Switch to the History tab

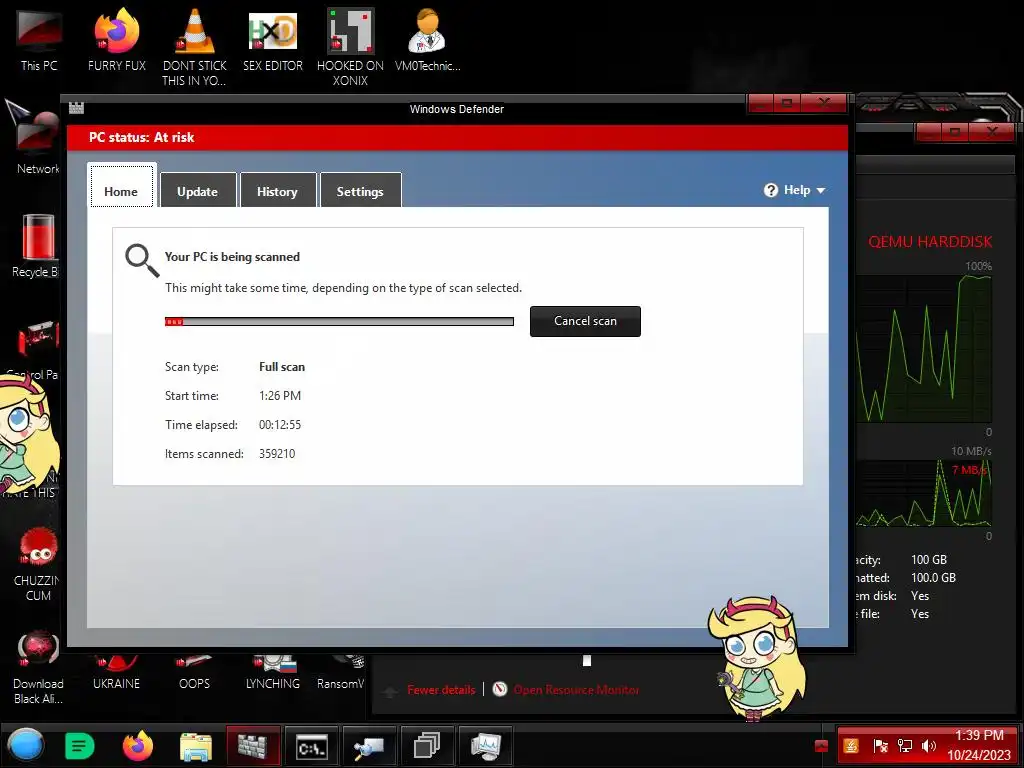(278, 190)
